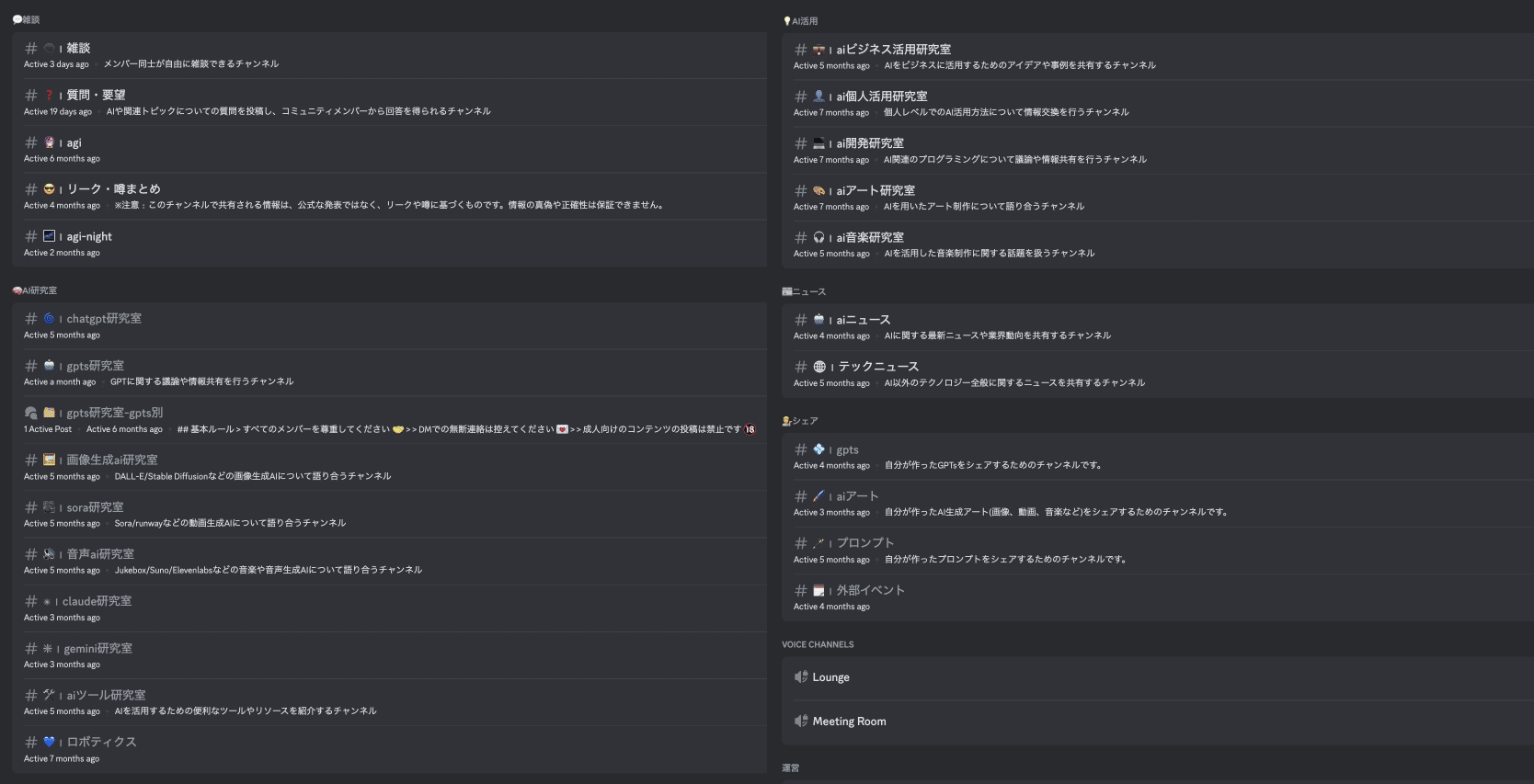Expand the 運営 category header
1534x784 pixels.
(x=791, y=768)
